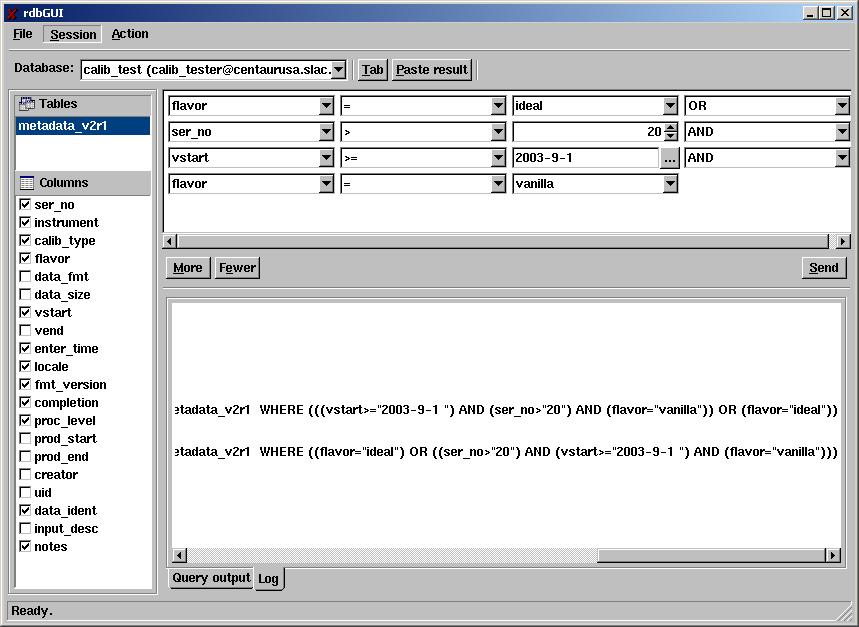Image resolution: width=859 pixels, height=627 pixels.
Task: Open the OR conjunction dropdown in first row
Action: coord(841,106)
